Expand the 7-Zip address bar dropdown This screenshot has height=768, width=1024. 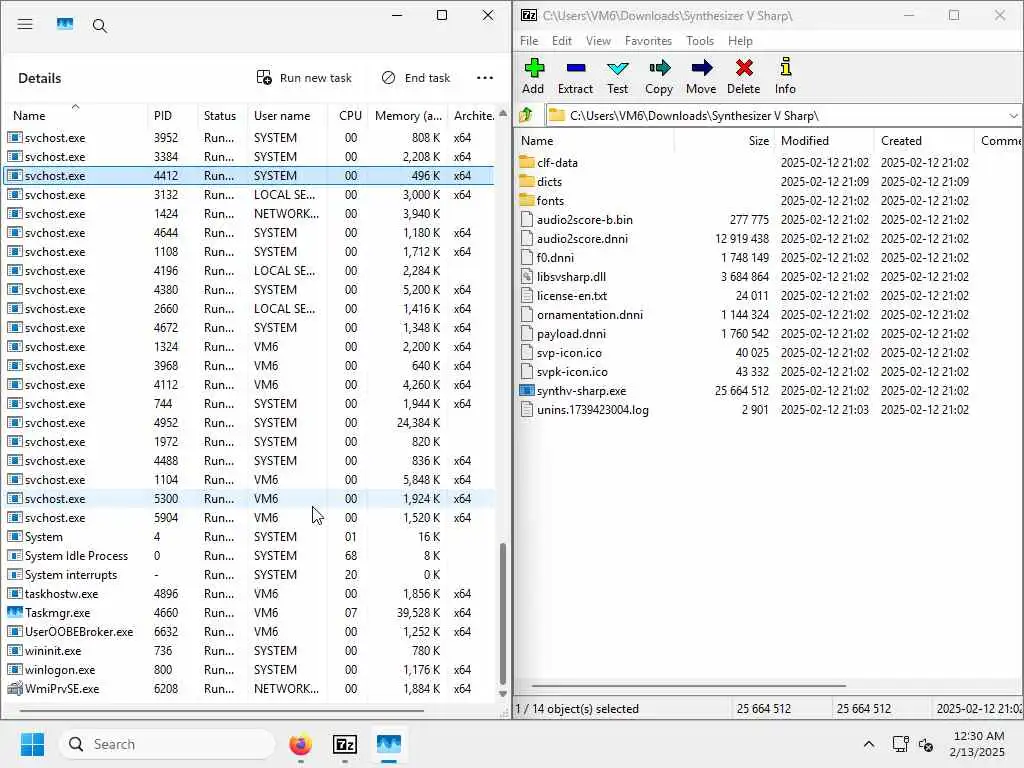point(1013,116)
